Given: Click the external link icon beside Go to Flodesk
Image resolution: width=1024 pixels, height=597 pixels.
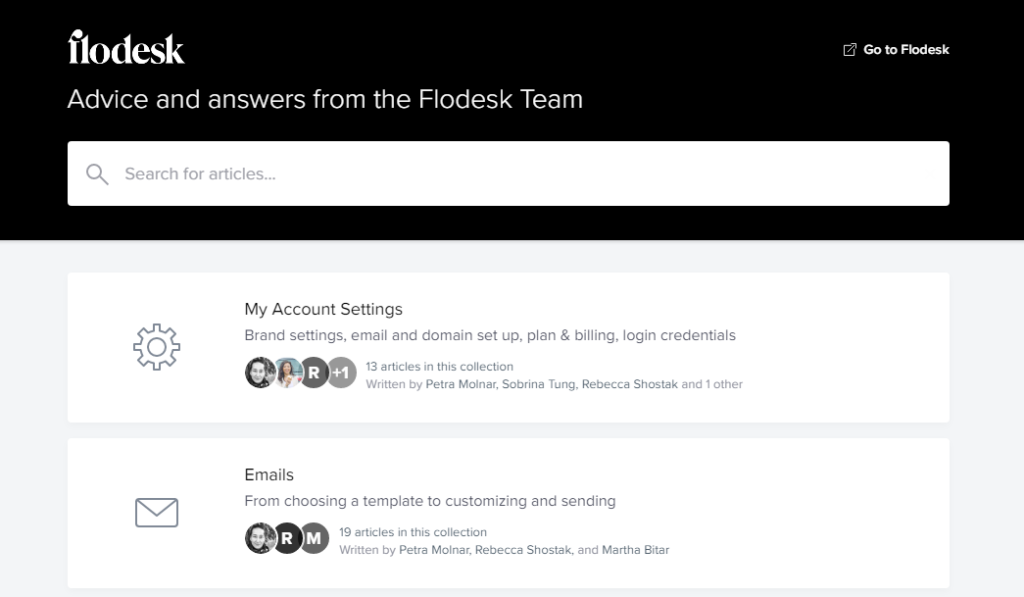Looking at the screenshot, I should coord(850,50).
